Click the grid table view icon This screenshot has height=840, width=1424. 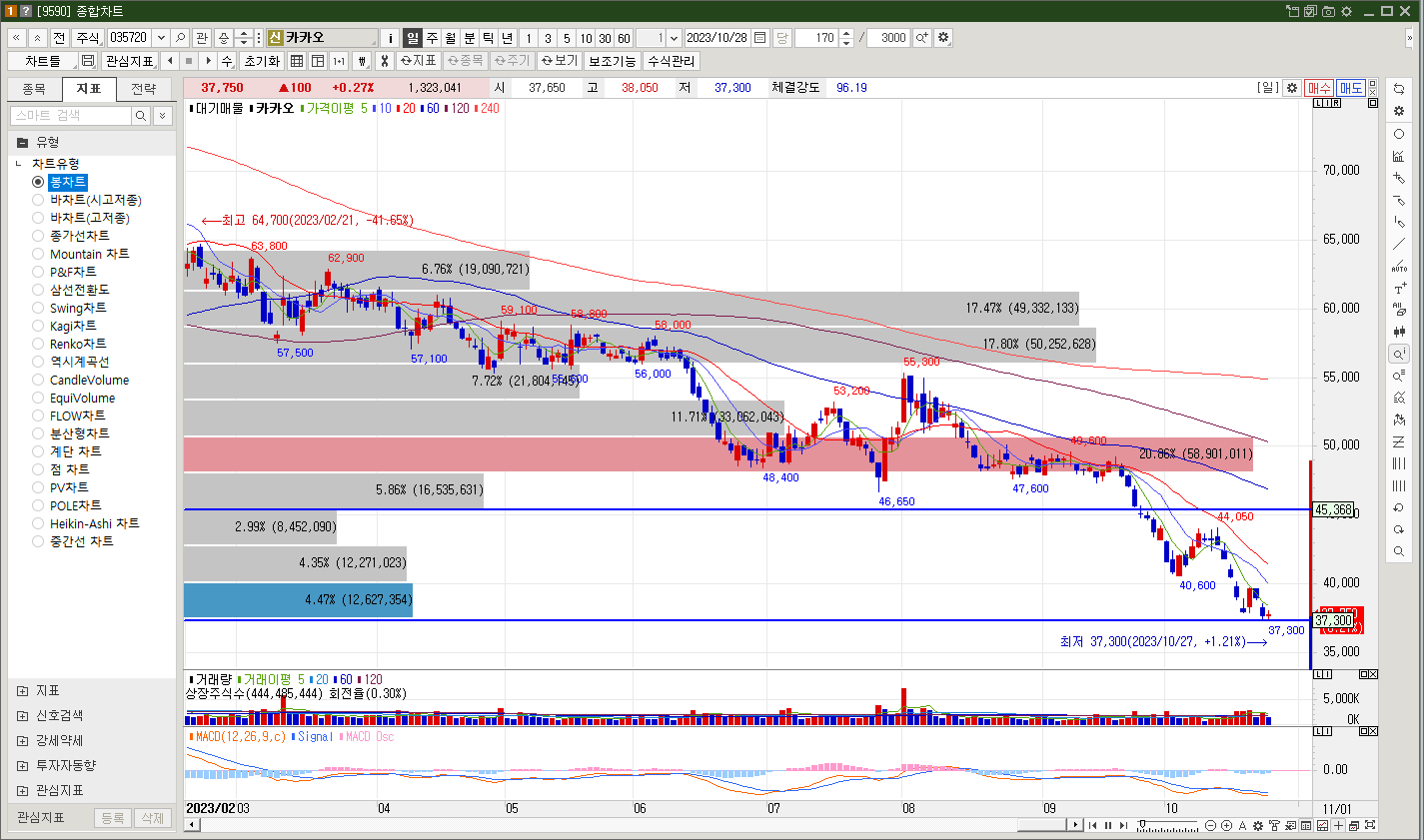297,61
